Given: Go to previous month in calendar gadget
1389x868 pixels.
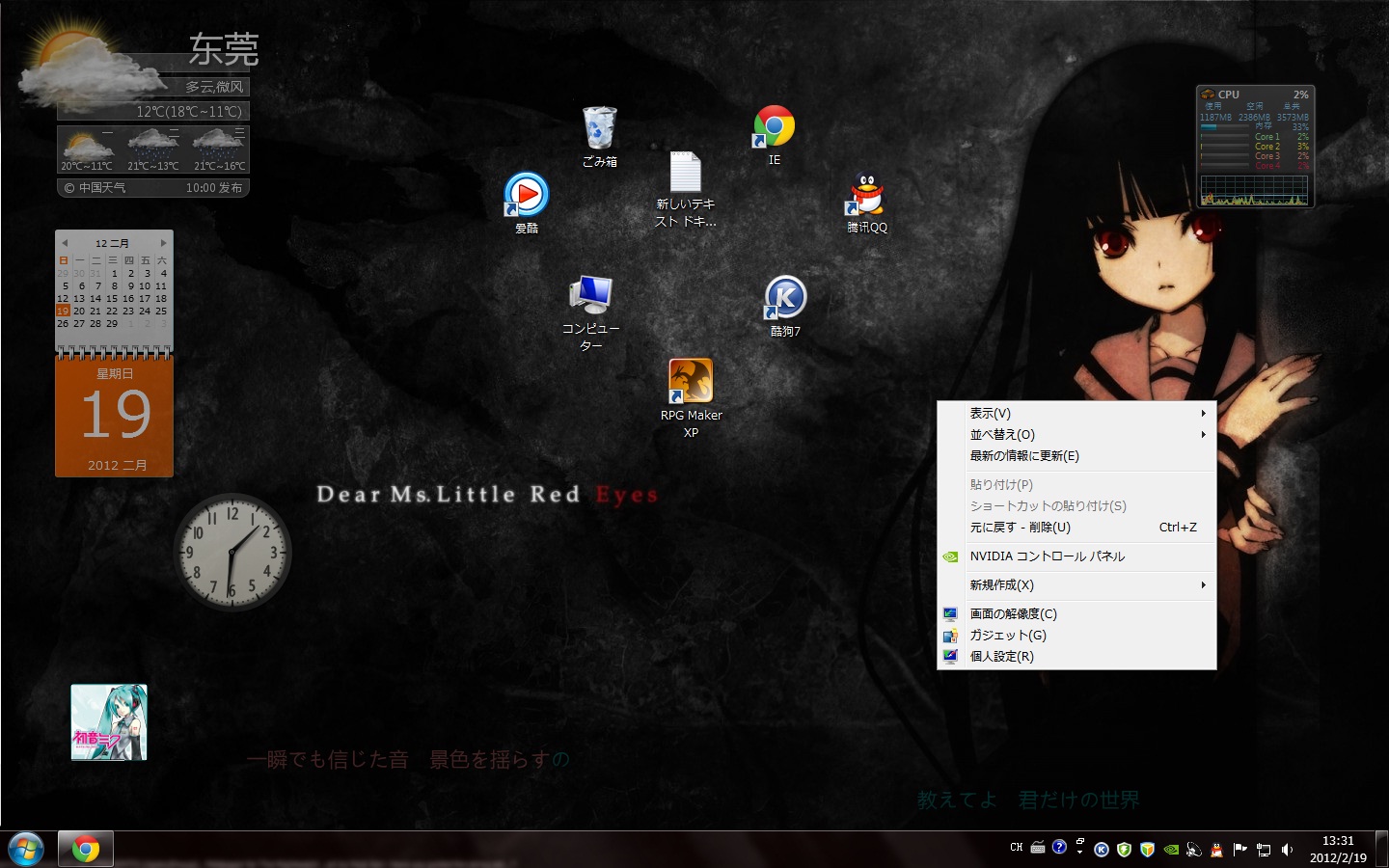Looking at the screenshot, I should [x=65, y=243].
